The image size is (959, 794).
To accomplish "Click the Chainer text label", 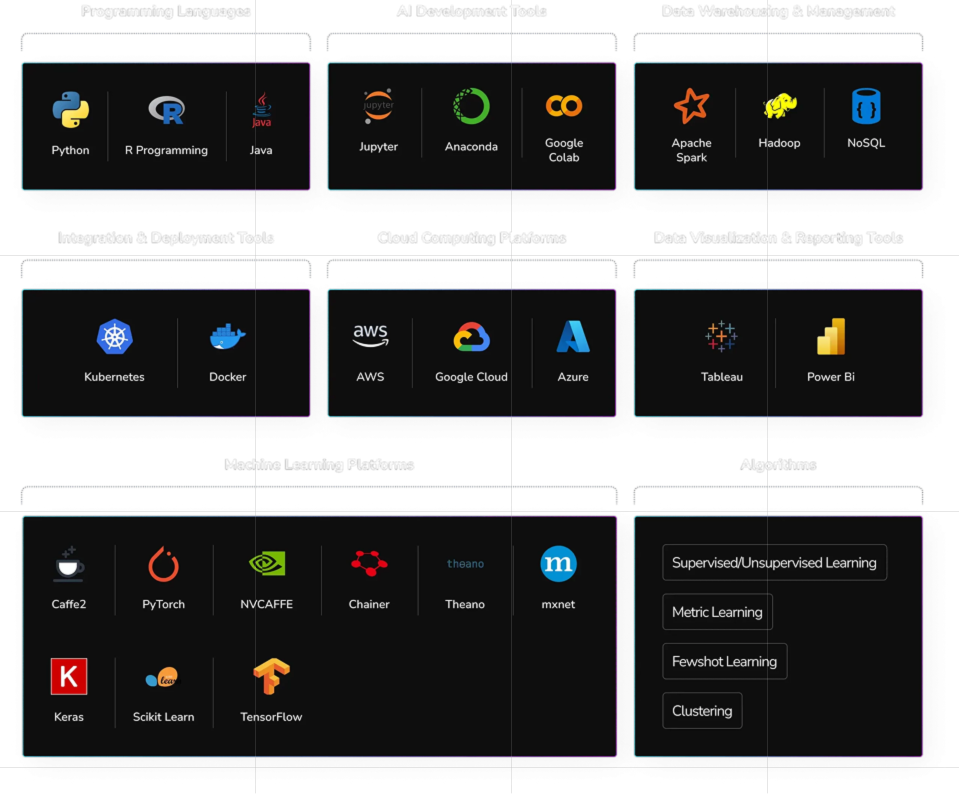I will point(369,604).
